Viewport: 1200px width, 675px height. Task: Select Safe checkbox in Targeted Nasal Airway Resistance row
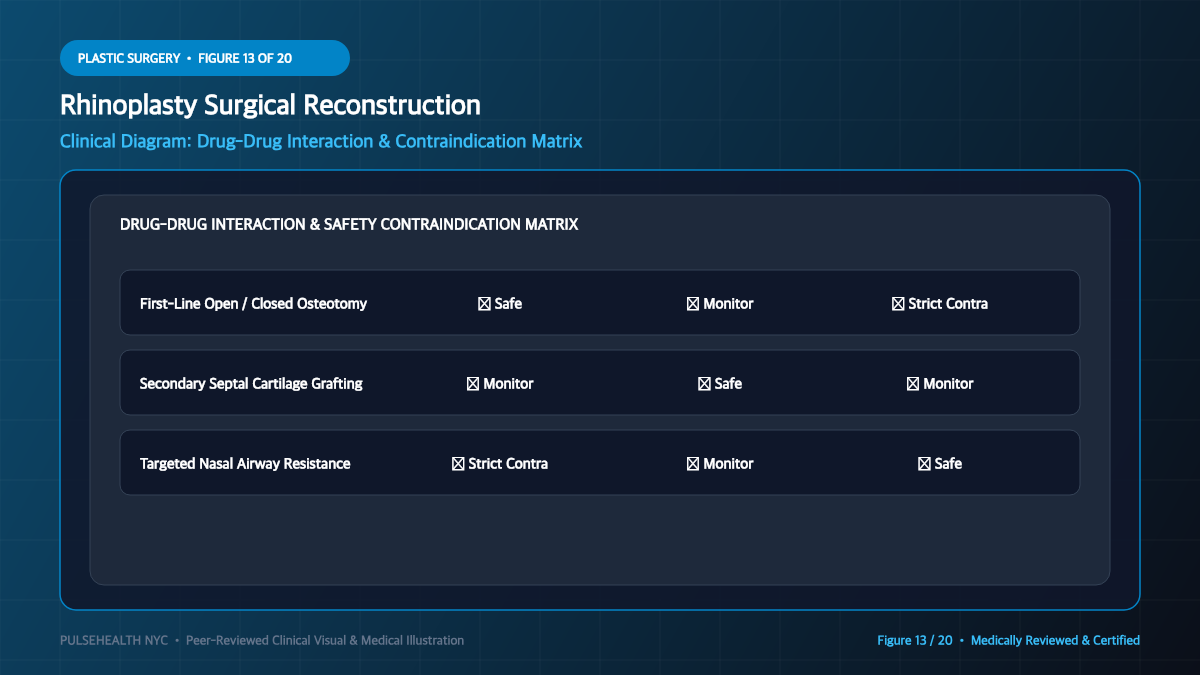tap(924, 464)
